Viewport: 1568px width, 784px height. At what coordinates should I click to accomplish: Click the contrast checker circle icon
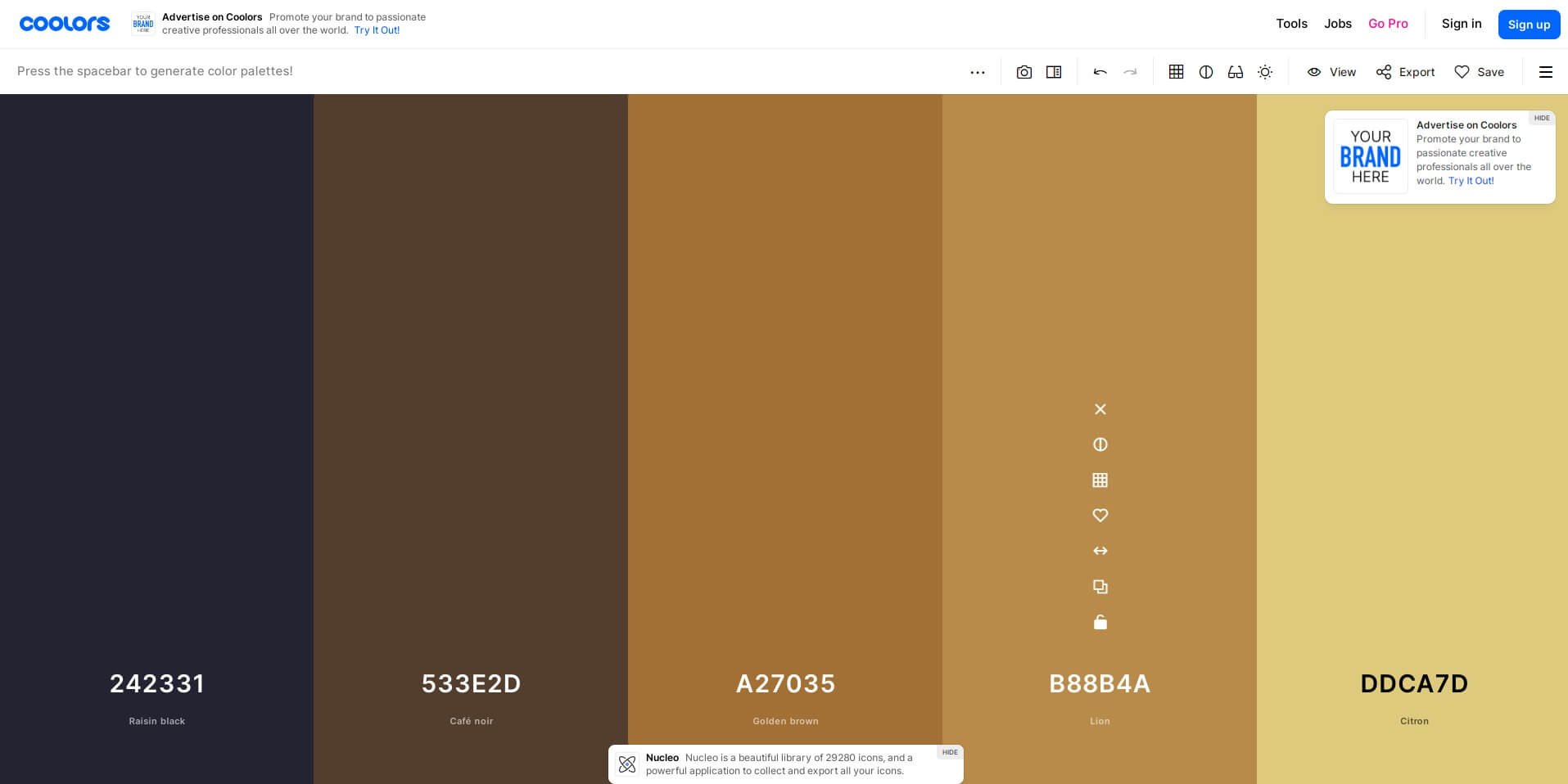click(x=1206, y=72)
